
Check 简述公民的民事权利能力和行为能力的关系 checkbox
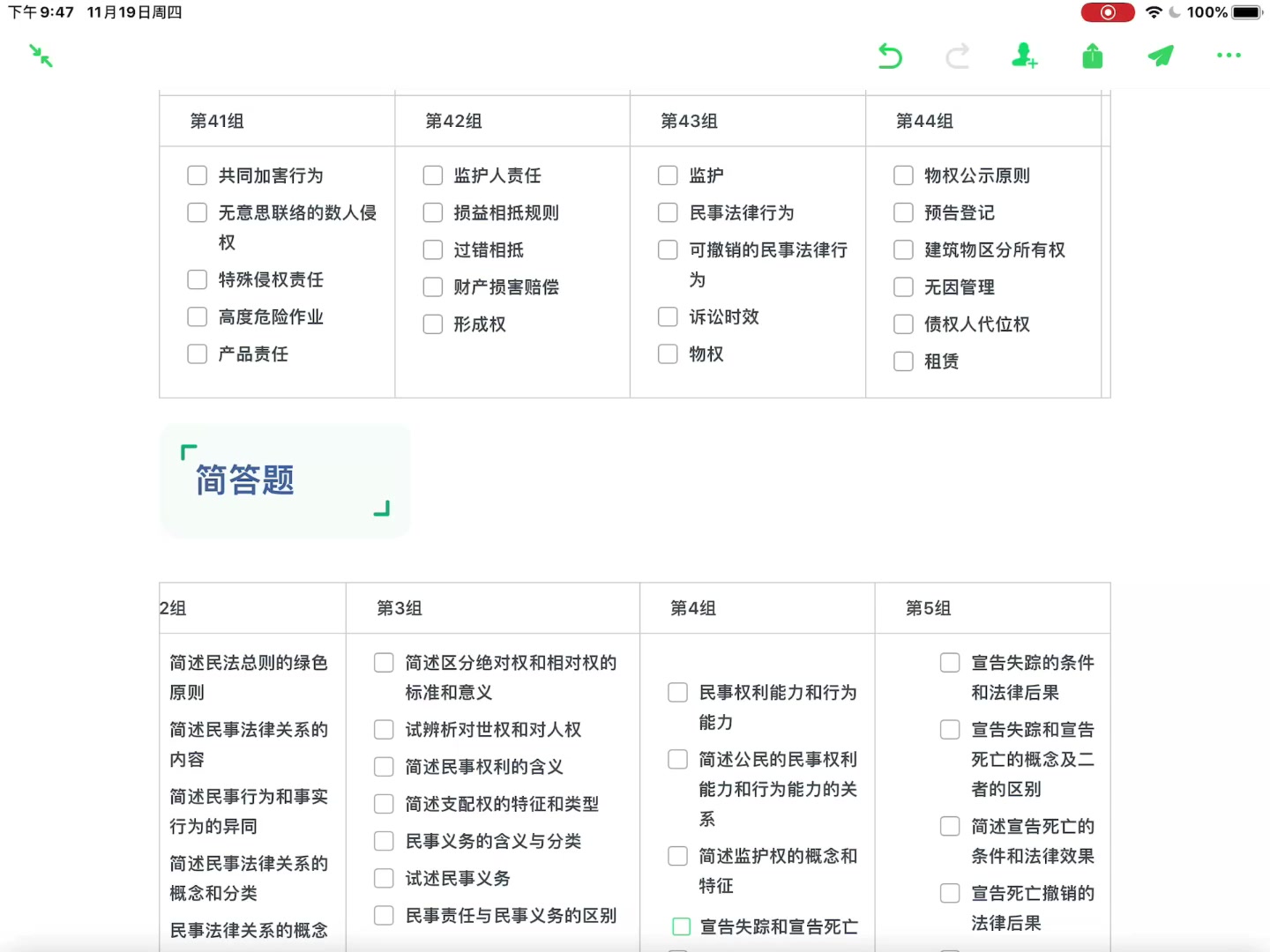click(x=678, y=759)
